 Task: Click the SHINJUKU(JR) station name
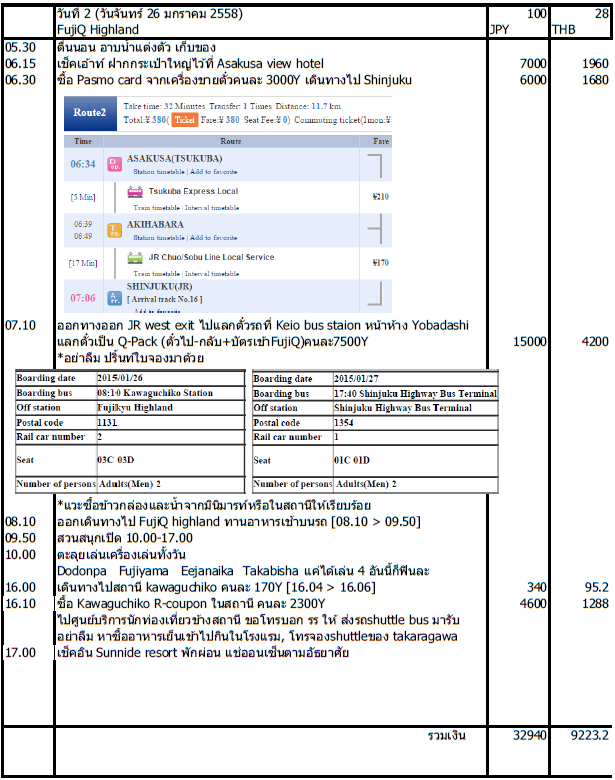159,287
